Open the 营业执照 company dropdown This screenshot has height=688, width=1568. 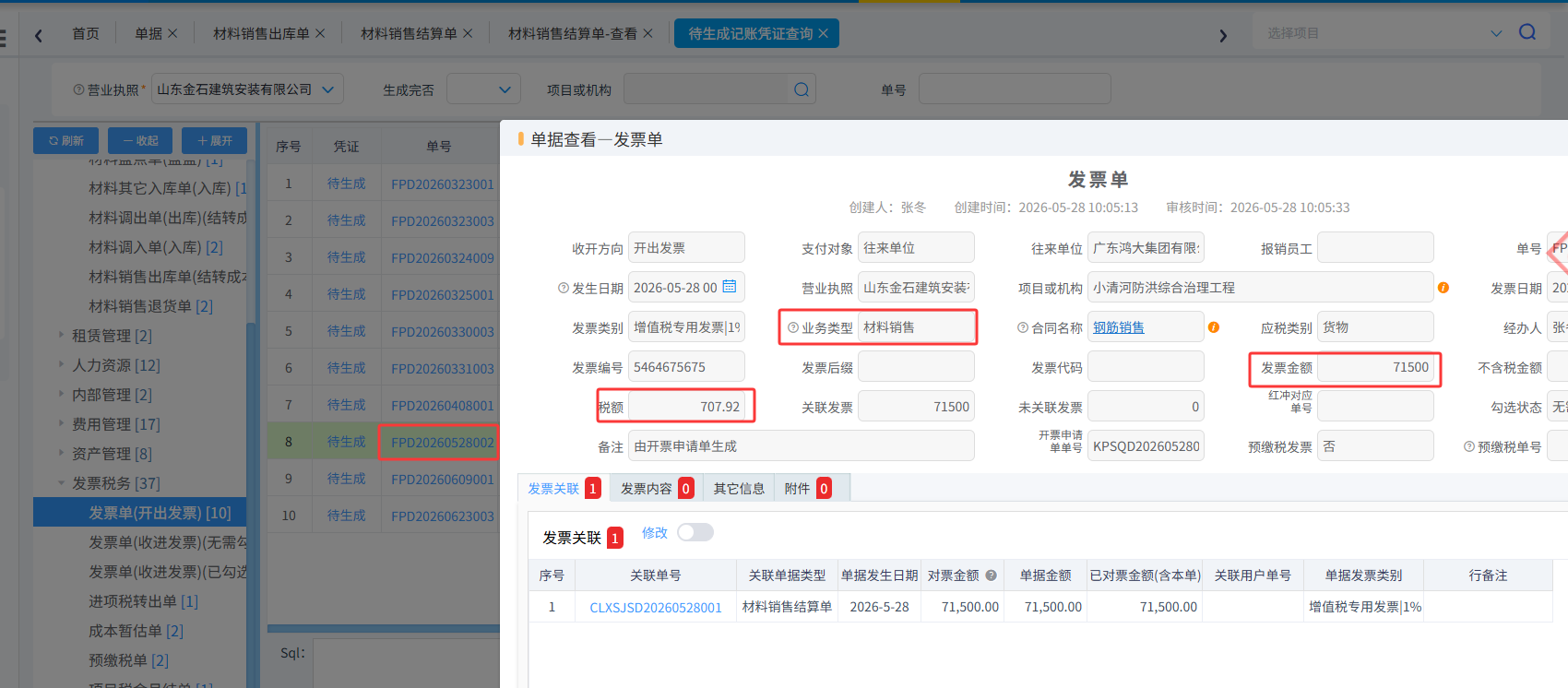[x=247, y=89]
